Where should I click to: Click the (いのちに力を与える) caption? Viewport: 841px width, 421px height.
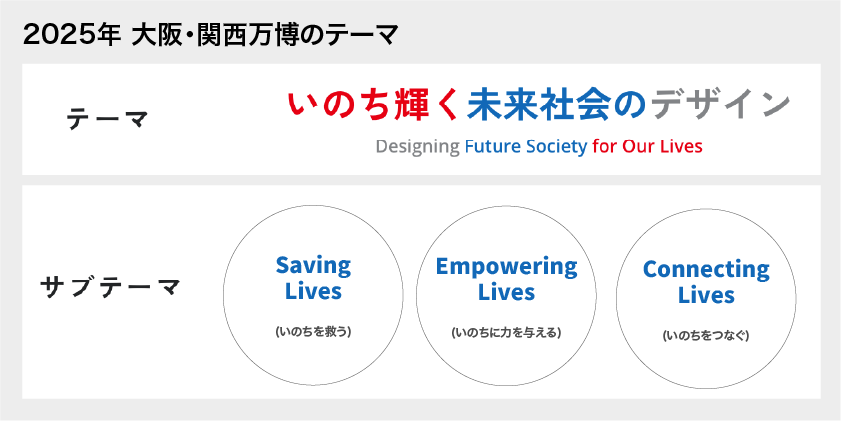506,332
